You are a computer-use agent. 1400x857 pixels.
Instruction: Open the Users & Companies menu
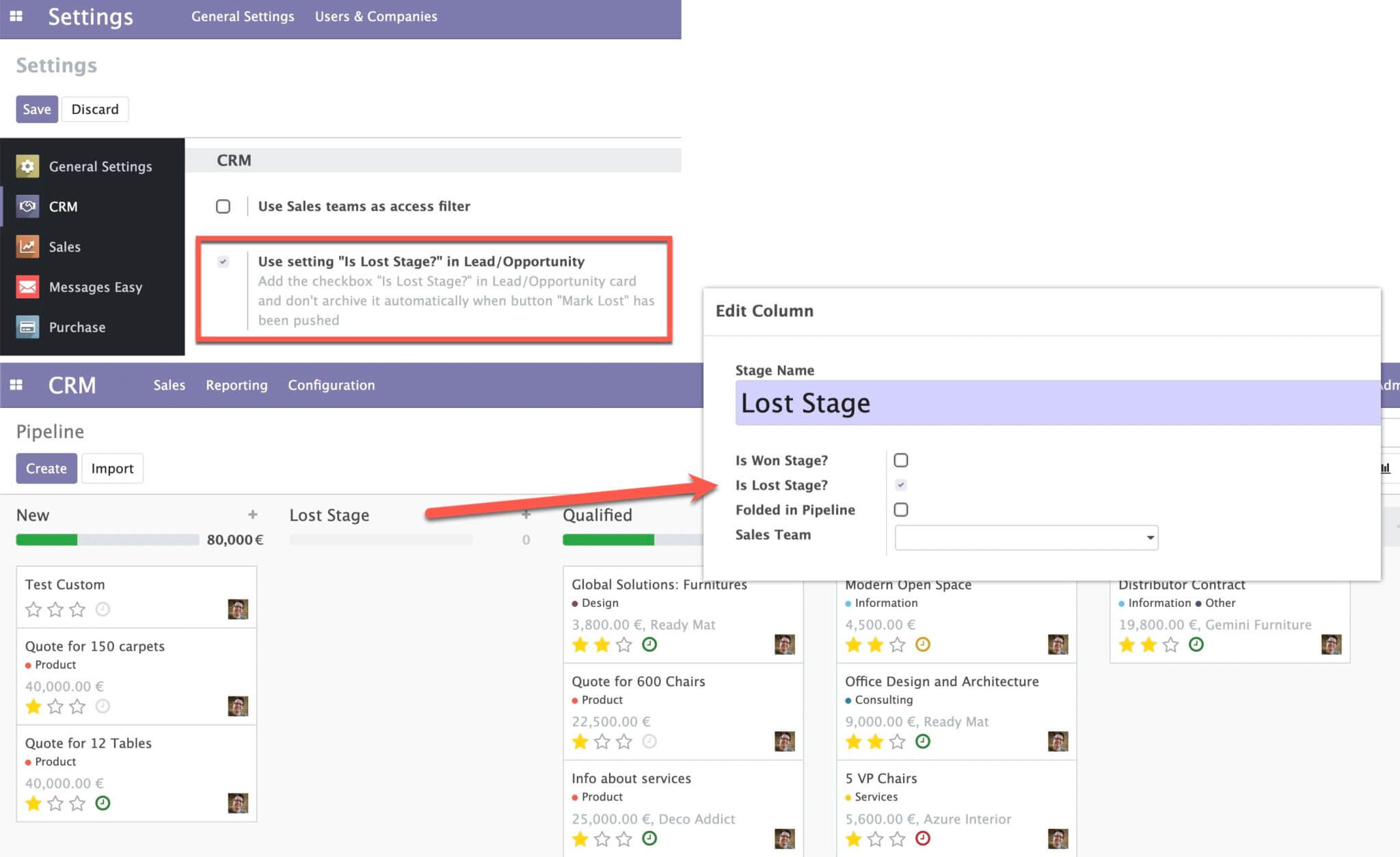pyautogui.click(x=375, y=16)
